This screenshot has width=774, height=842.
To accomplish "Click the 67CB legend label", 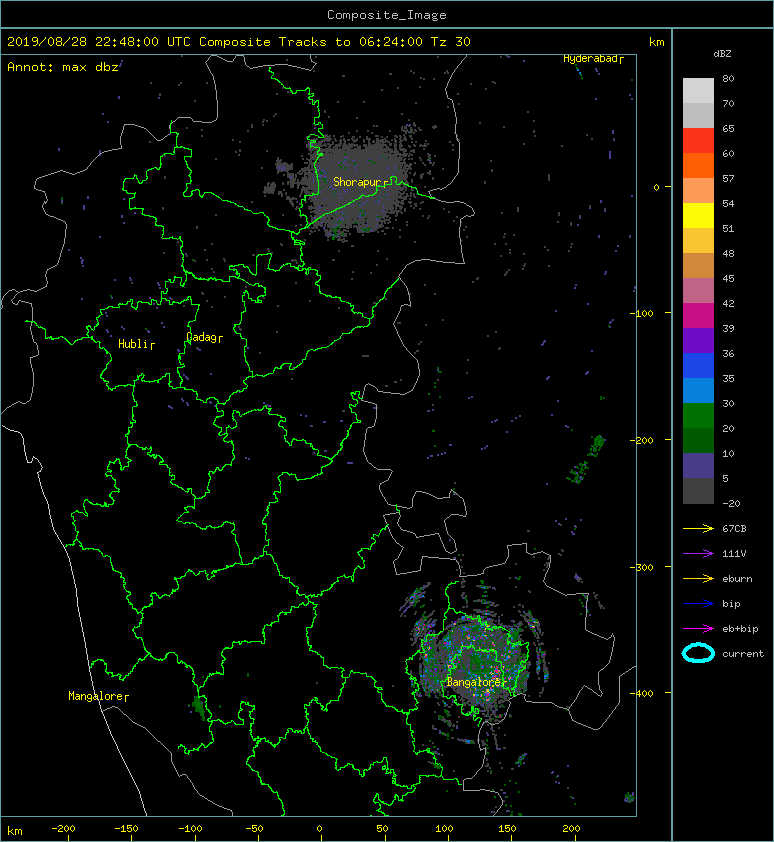I will tap(734, 528).
